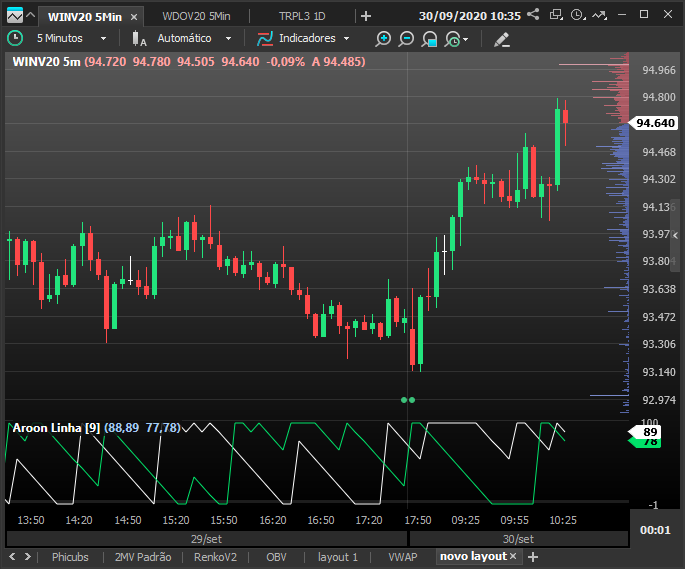
Task: Click the chart type line icon top-left
Action: coord(14,16)
